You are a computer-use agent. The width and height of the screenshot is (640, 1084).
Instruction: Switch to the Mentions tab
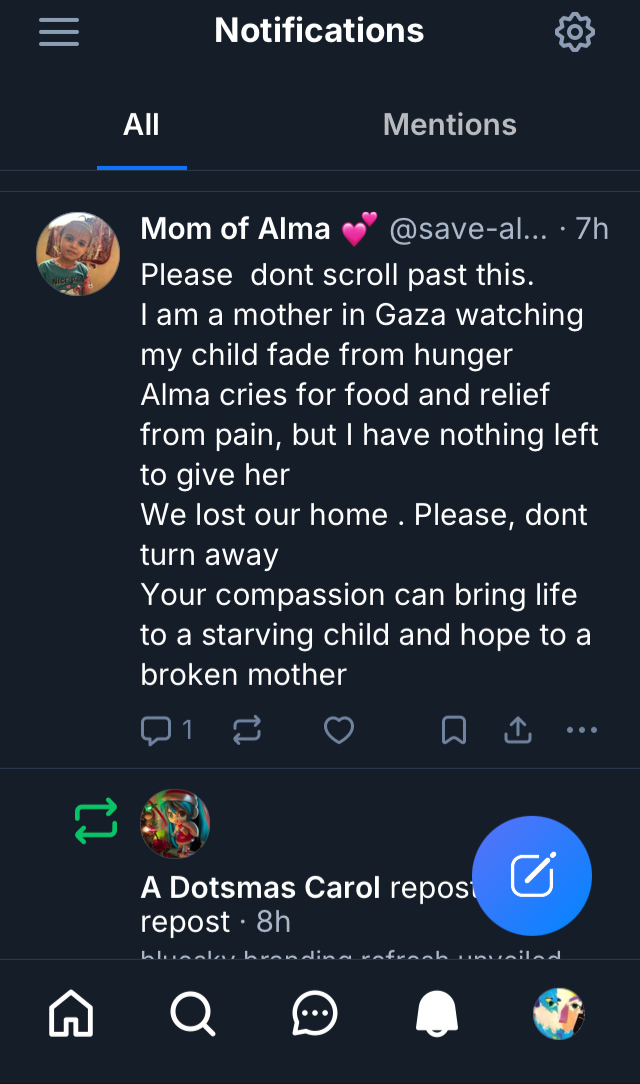[449, 125]
